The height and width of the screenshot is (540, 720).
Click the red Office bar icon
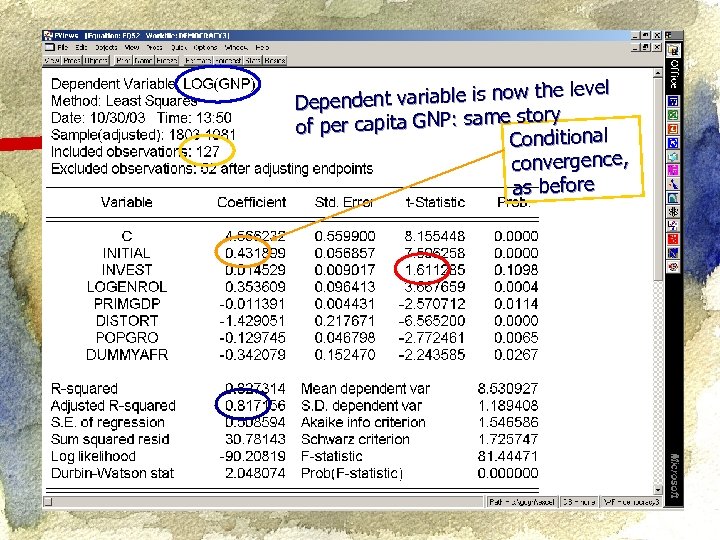click(673, 239)
